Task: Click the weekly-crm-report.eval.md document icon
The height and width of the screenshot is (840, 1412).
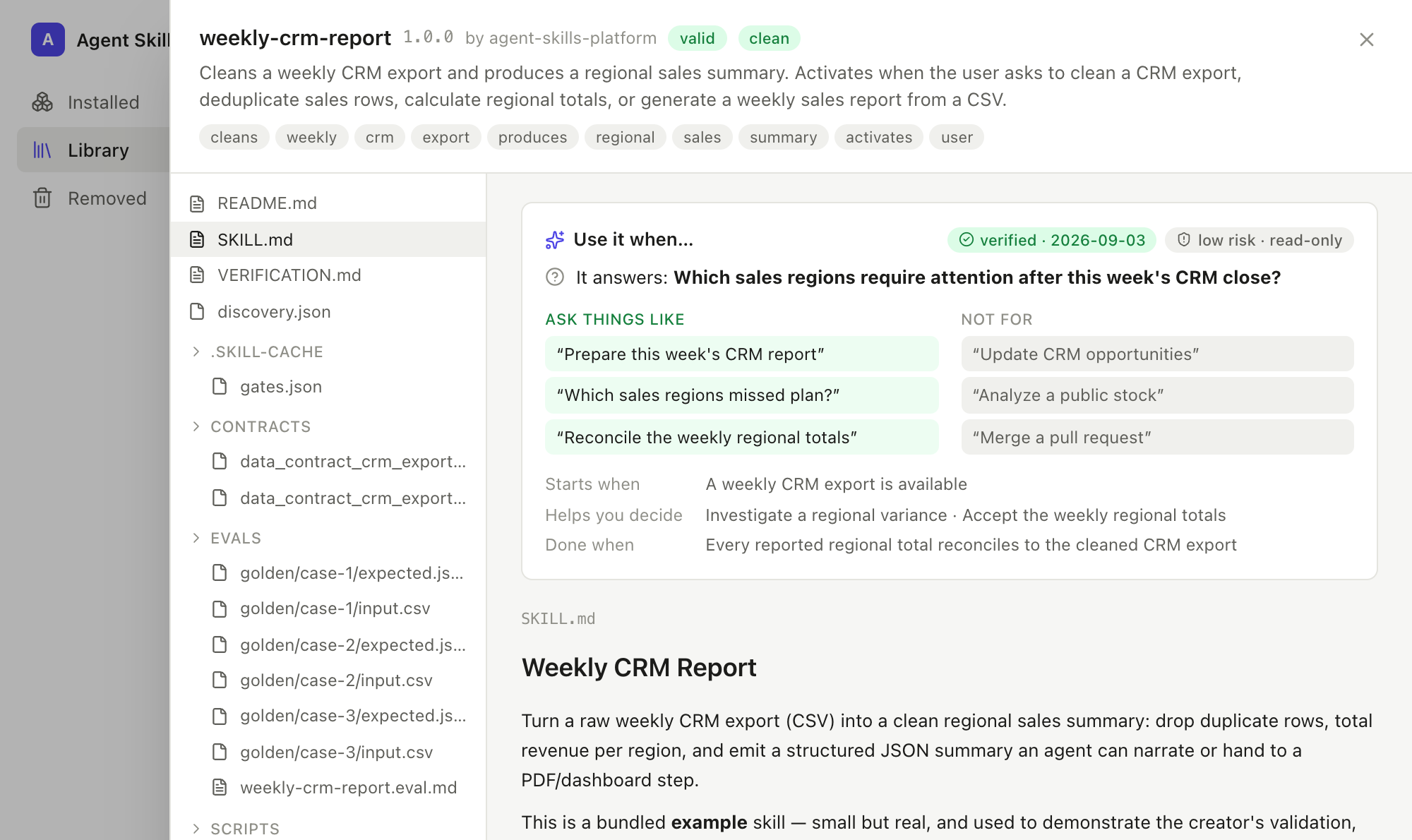Action: click(220, 787)
